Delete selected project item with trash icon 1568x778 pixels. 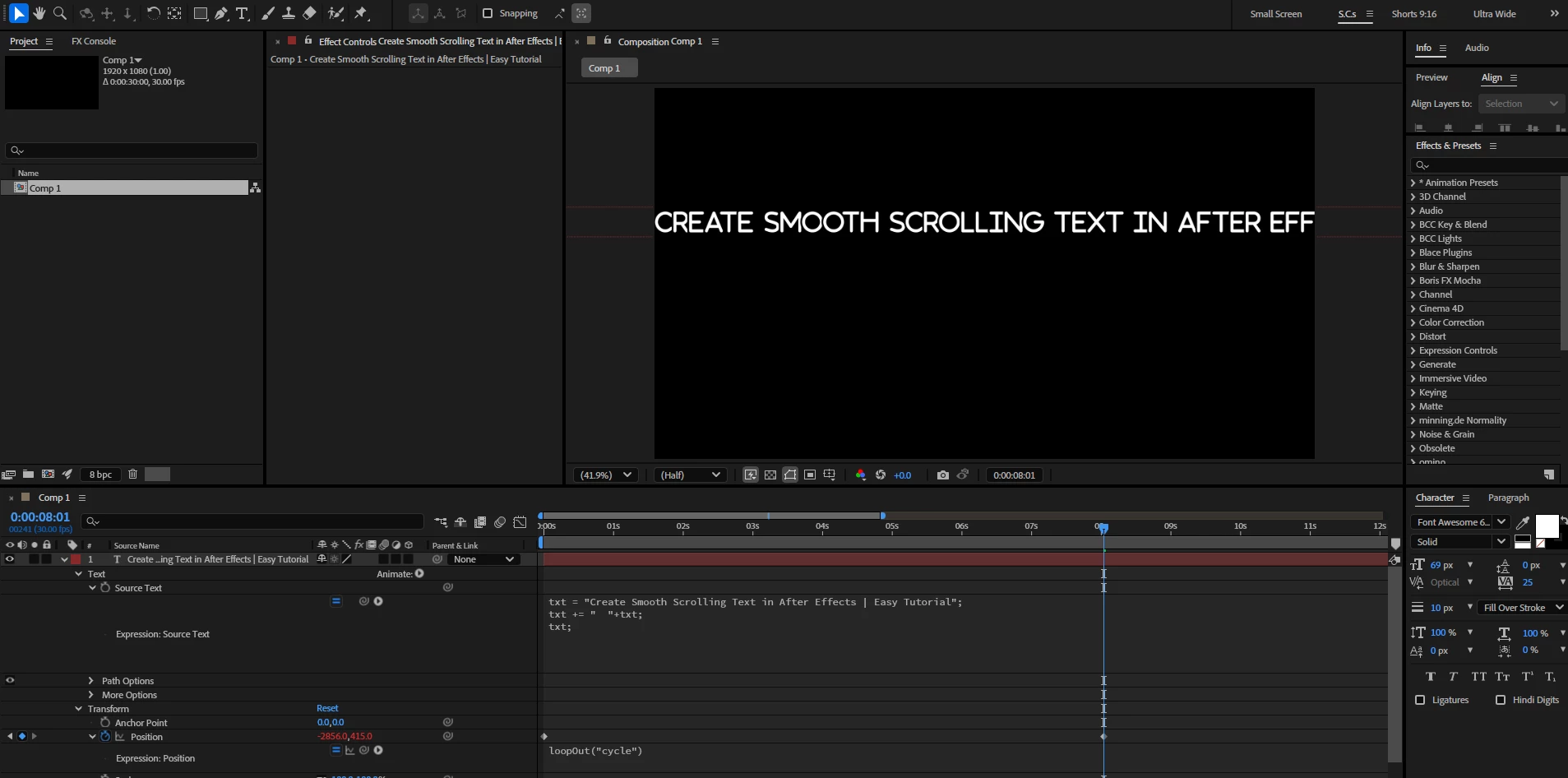click(x=132, y=475)
